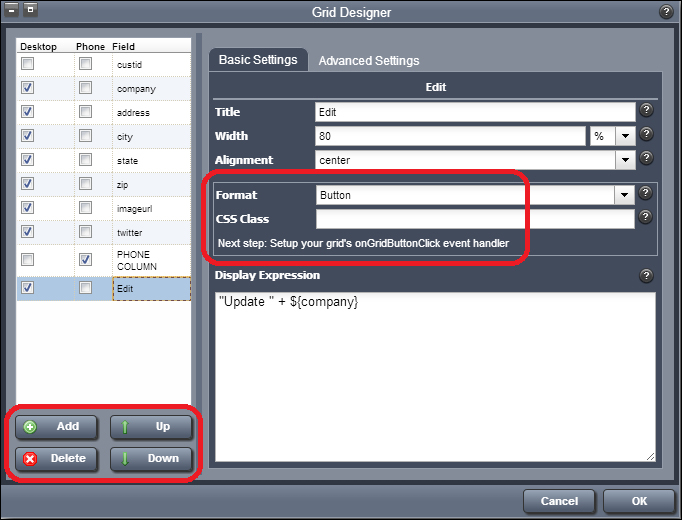The image size is (682, 520).
Task: Click the help icon next to Format
Action: (647, 194)
